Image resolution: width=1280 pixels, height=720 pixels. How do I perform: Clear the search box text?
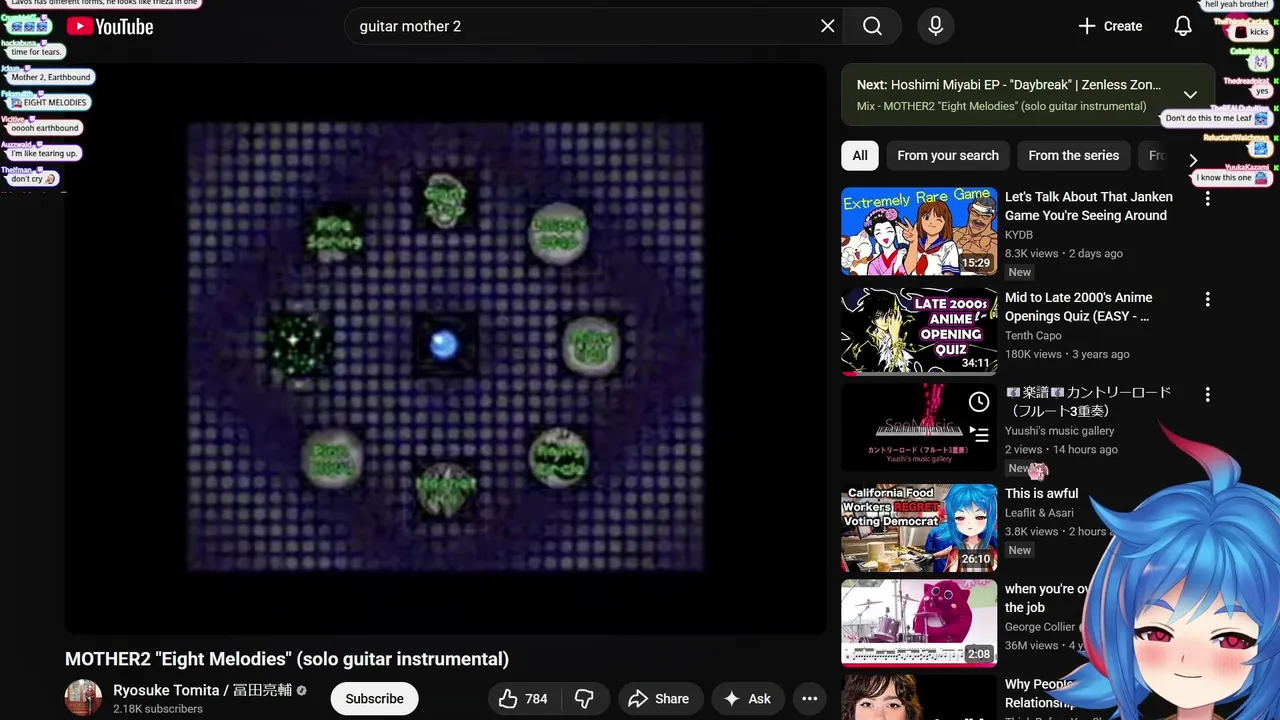(827, 26)
